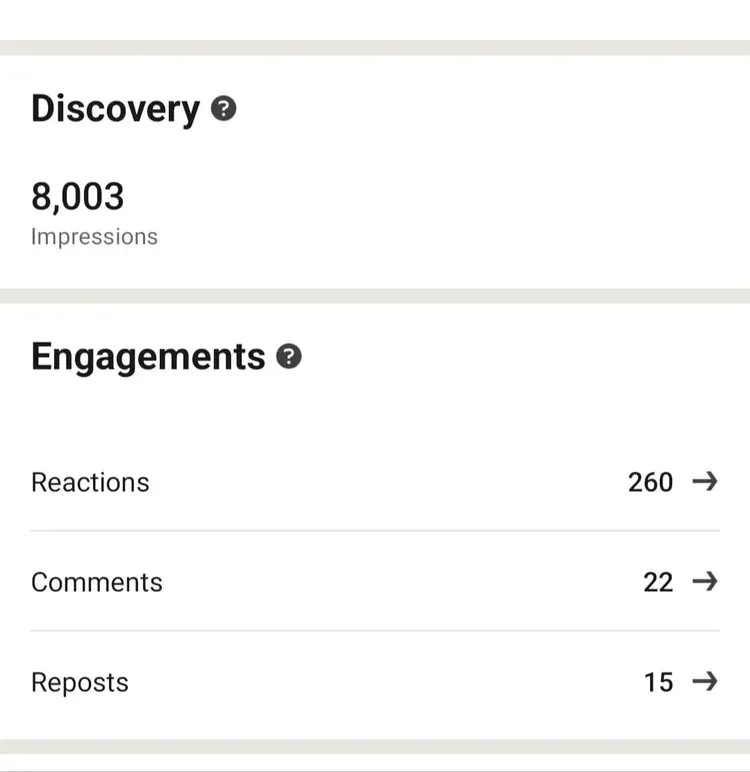Click the 260 reactions number

pyautogui.click(x=650, y=482)
